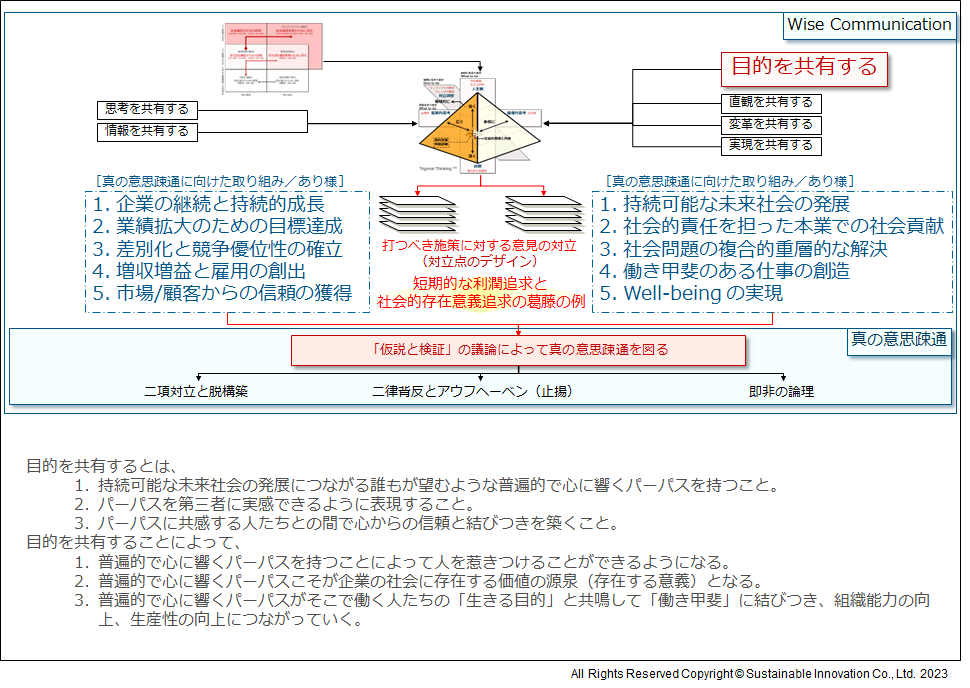This screenshot has width=970, height=688.
Task: Select the 直観を共有する box
Action: point(771,103)
